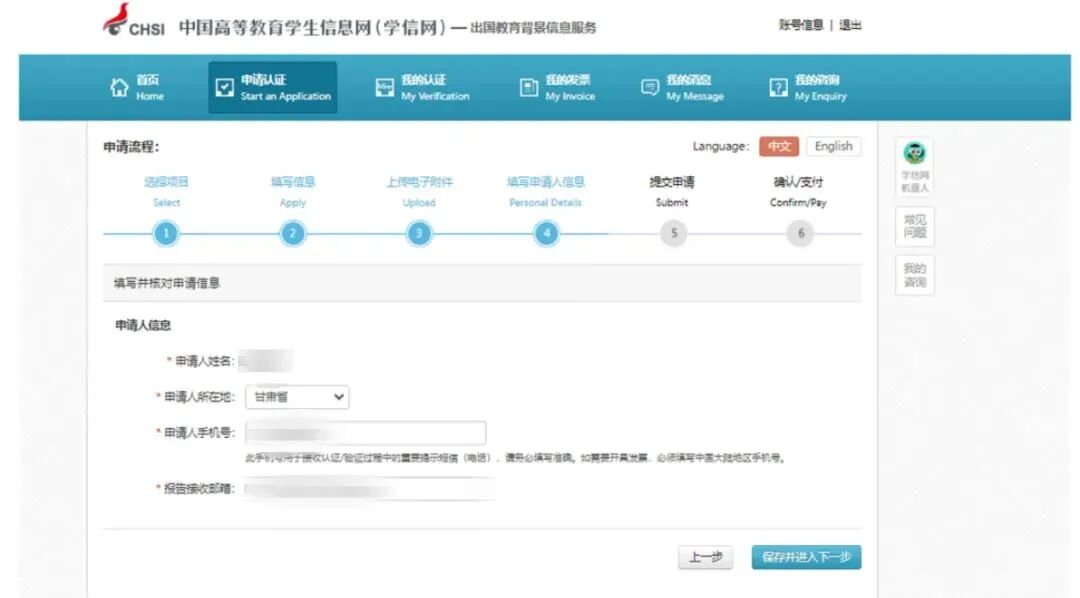Screen dimensions: 1080x598
Task: Click 保存并进入下一步 button
Action: [x=807, y=557]
